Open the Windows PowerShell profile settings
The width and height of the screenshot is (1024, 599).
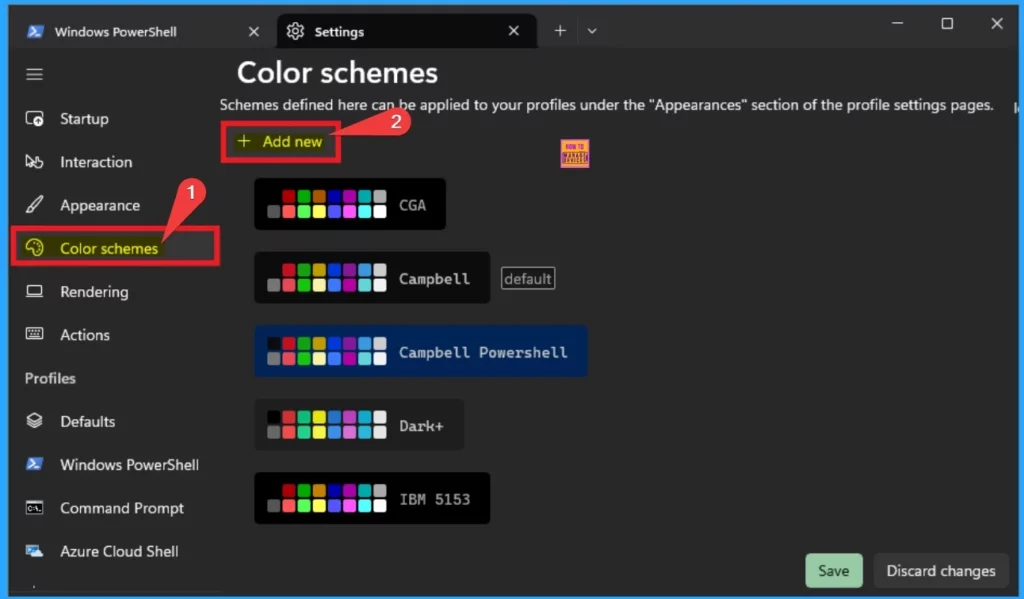115,464
